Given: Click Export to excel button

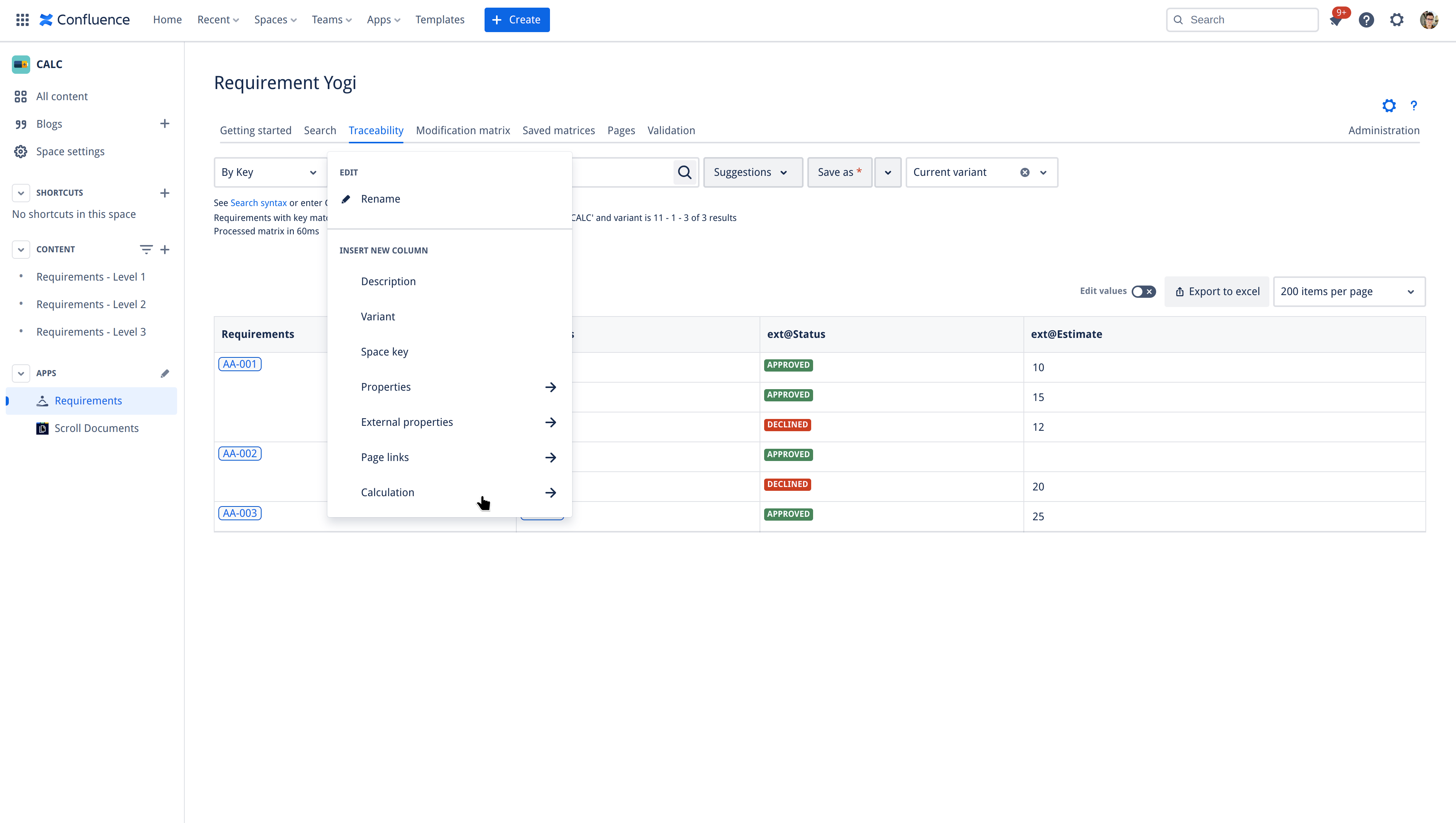Looking at the screenshot, I should point(1217,292).
